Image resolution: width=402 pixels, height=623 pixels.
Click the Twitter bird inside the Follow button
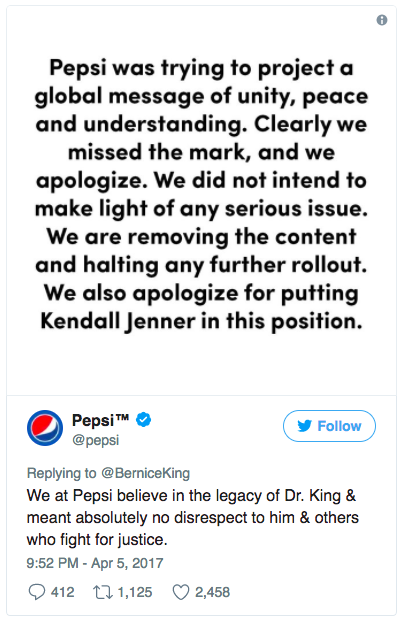pos(305,426)
